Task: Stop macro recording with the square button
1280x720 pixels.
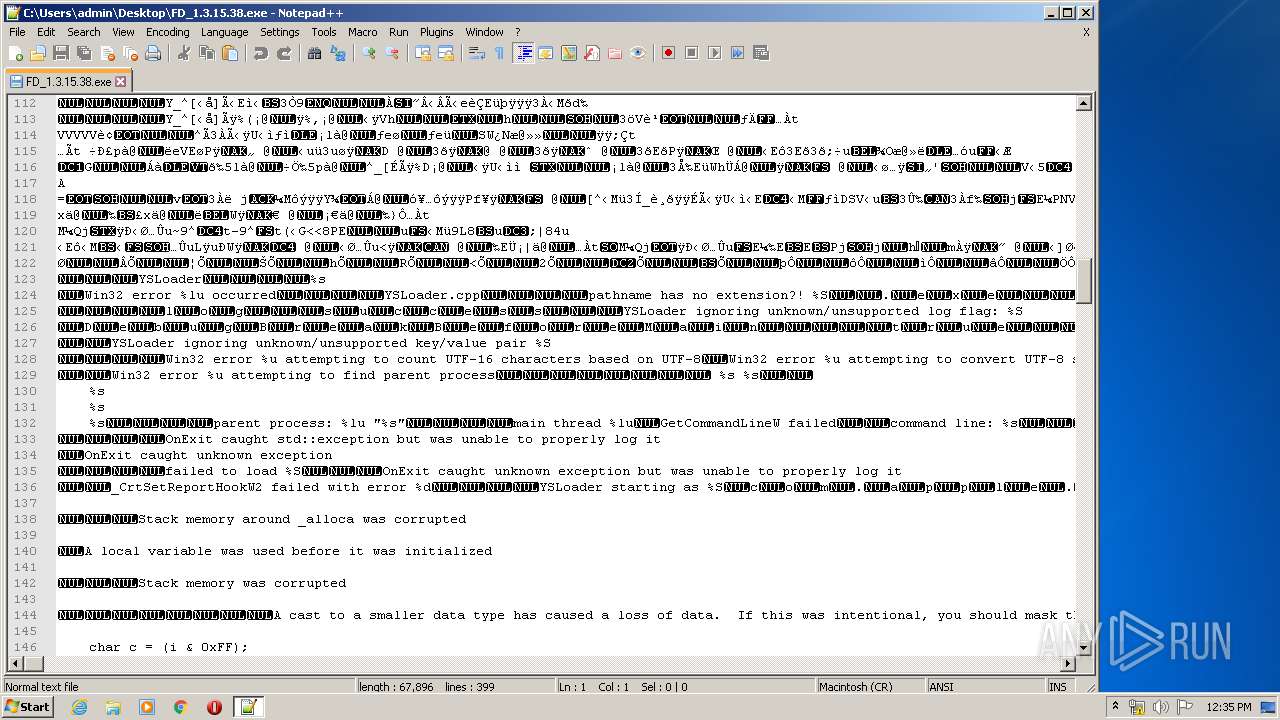Action: click(692, 53)
